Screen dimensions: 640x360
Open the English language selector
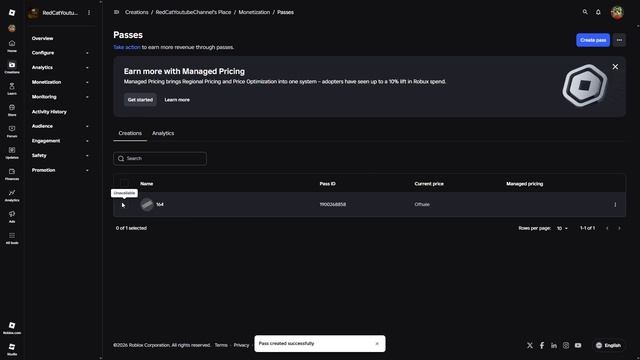608,345
